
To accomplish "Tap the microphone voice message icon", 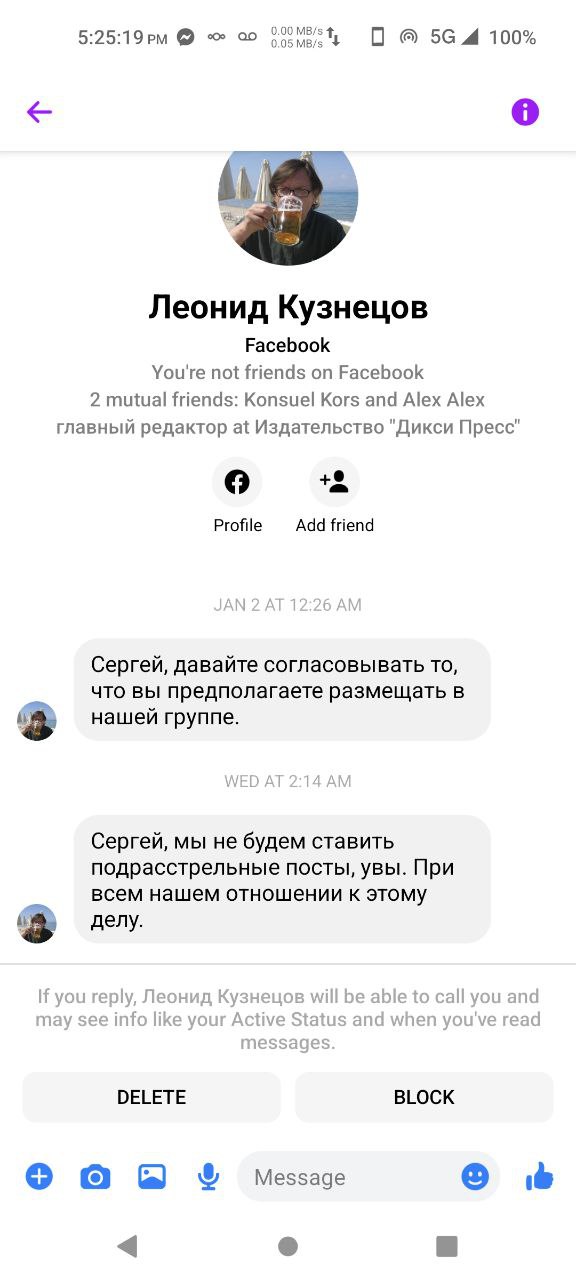I will pyautogui.click(x=208, y=1177).
